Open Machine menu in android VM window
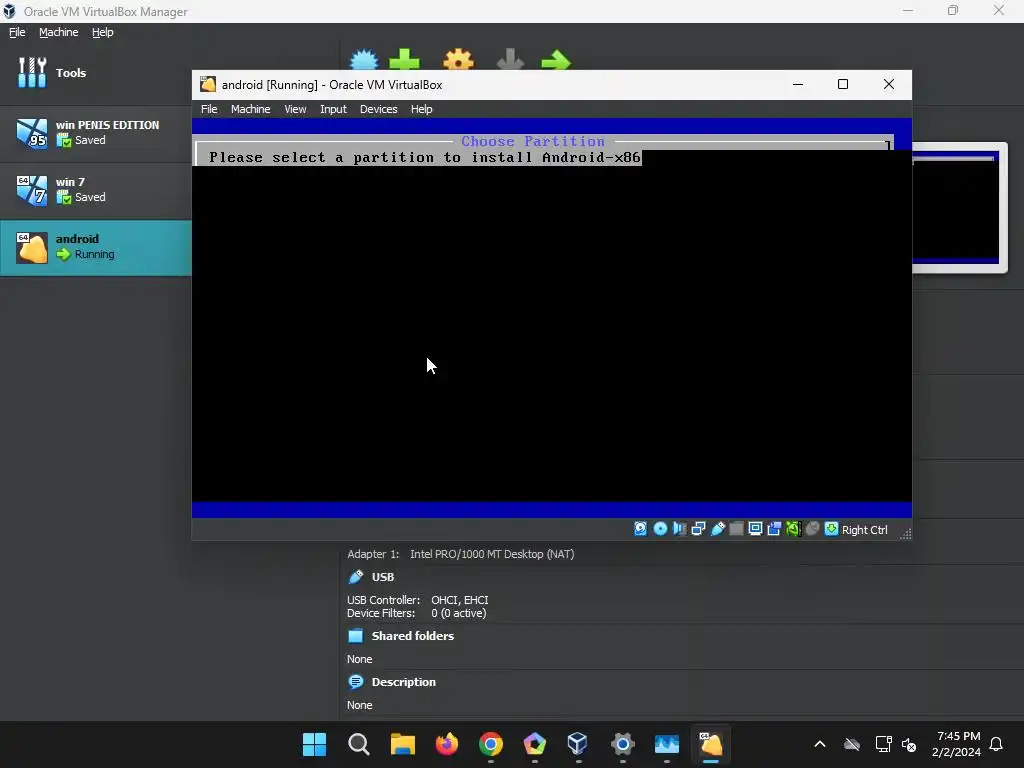 click(x=250, y=109)
